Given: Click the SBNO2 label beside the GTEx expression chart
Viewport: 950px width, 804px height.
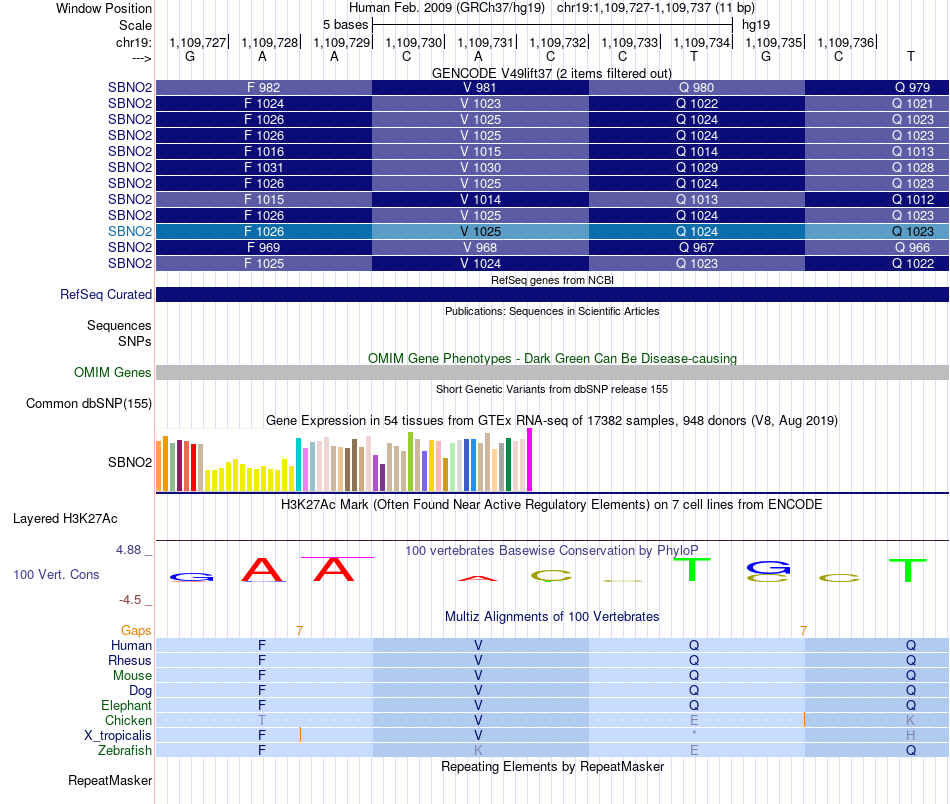Looking at the screenshot, I should click(130, 462).
